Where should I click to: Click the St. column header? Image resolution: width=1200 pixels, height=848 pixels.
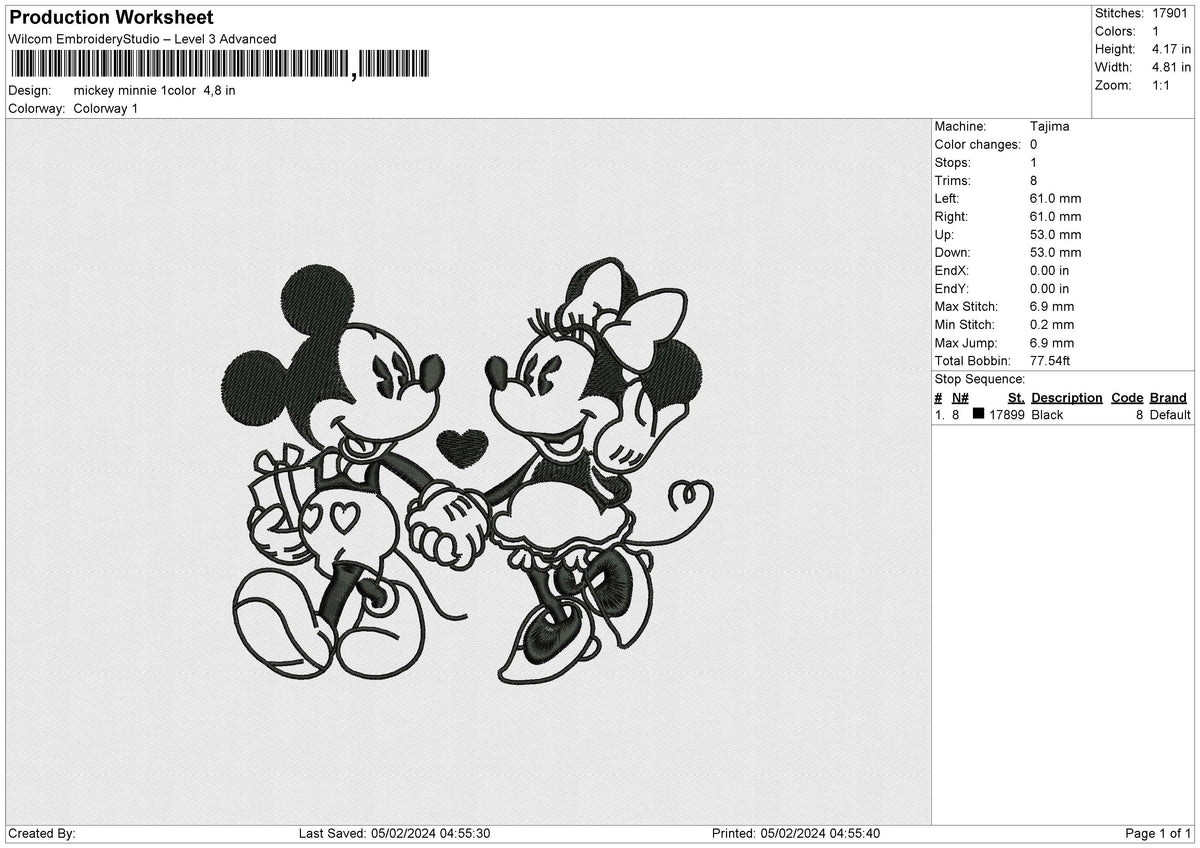1016,397
